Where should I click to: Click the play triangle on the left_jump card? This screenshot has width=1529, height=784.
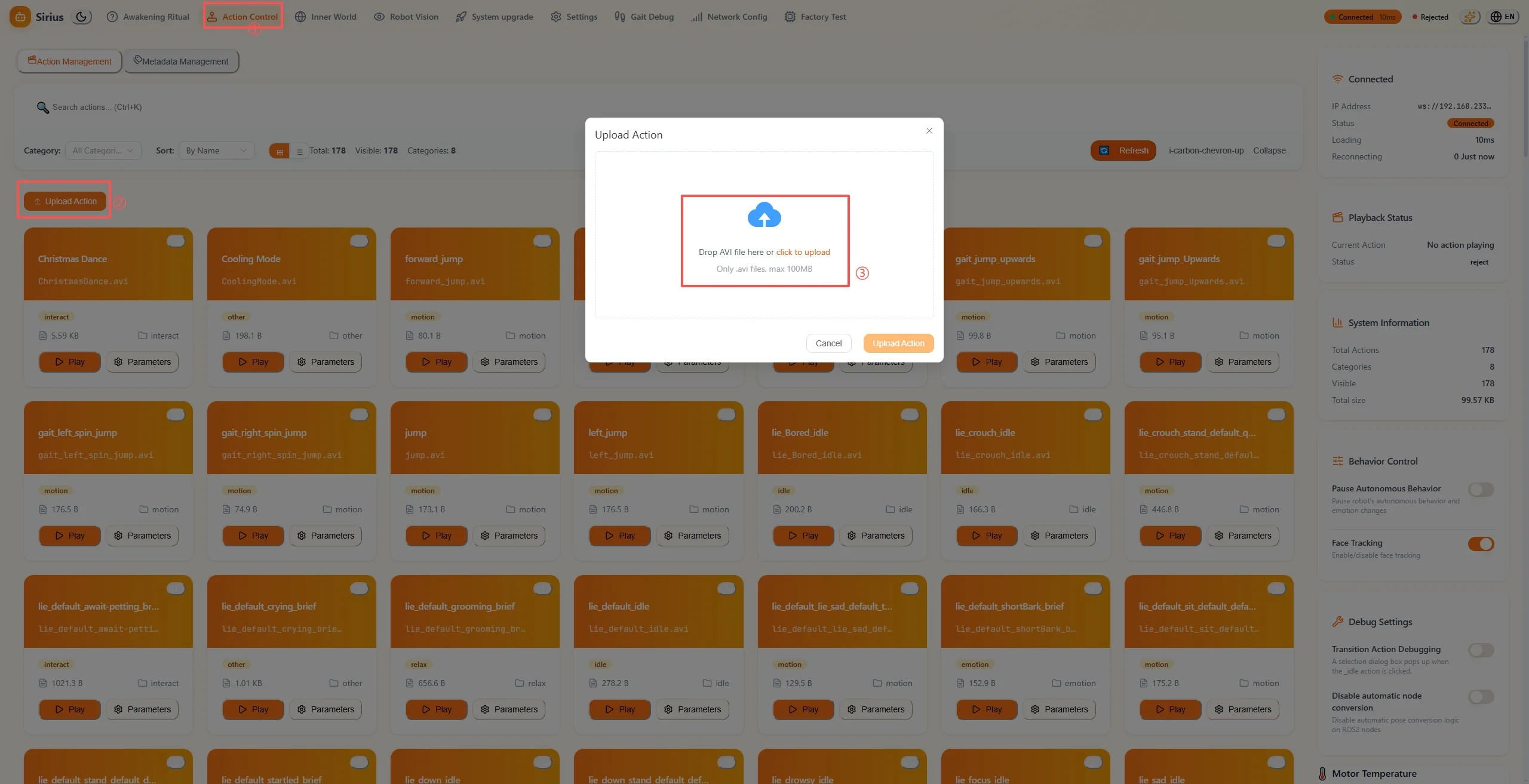point(609,536)
